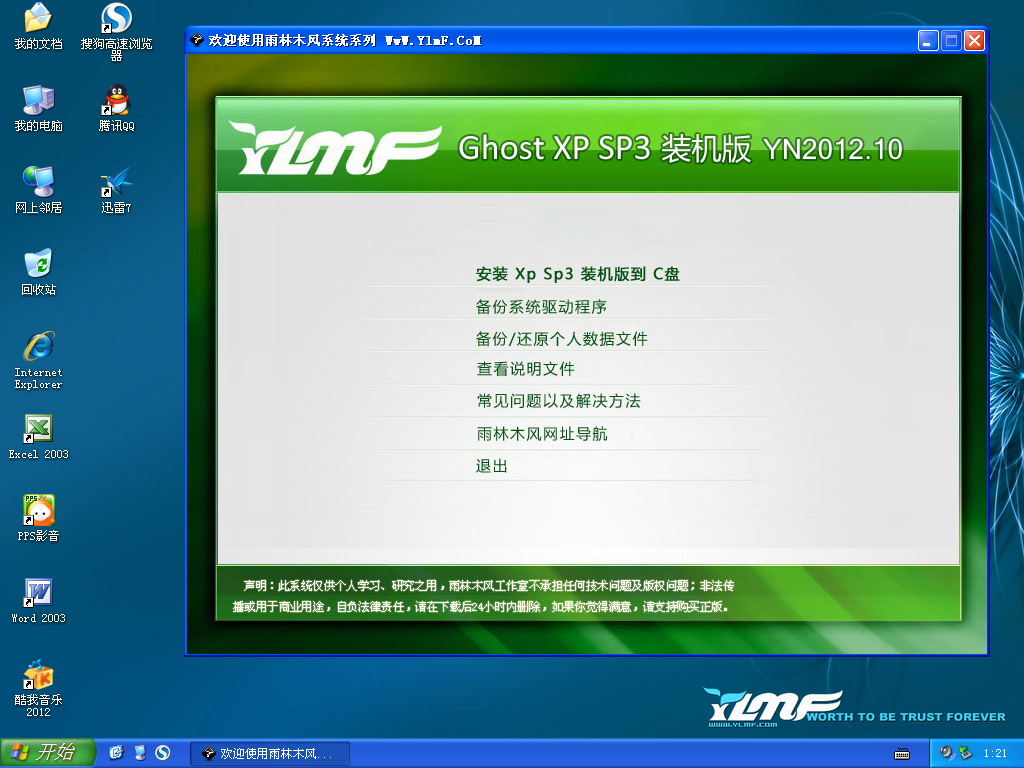Viewport: 1024px width, 768px height.
Task: Click the Word 2003 desktop shortcut
Action: pyautogui.click(x=38, y=600)
